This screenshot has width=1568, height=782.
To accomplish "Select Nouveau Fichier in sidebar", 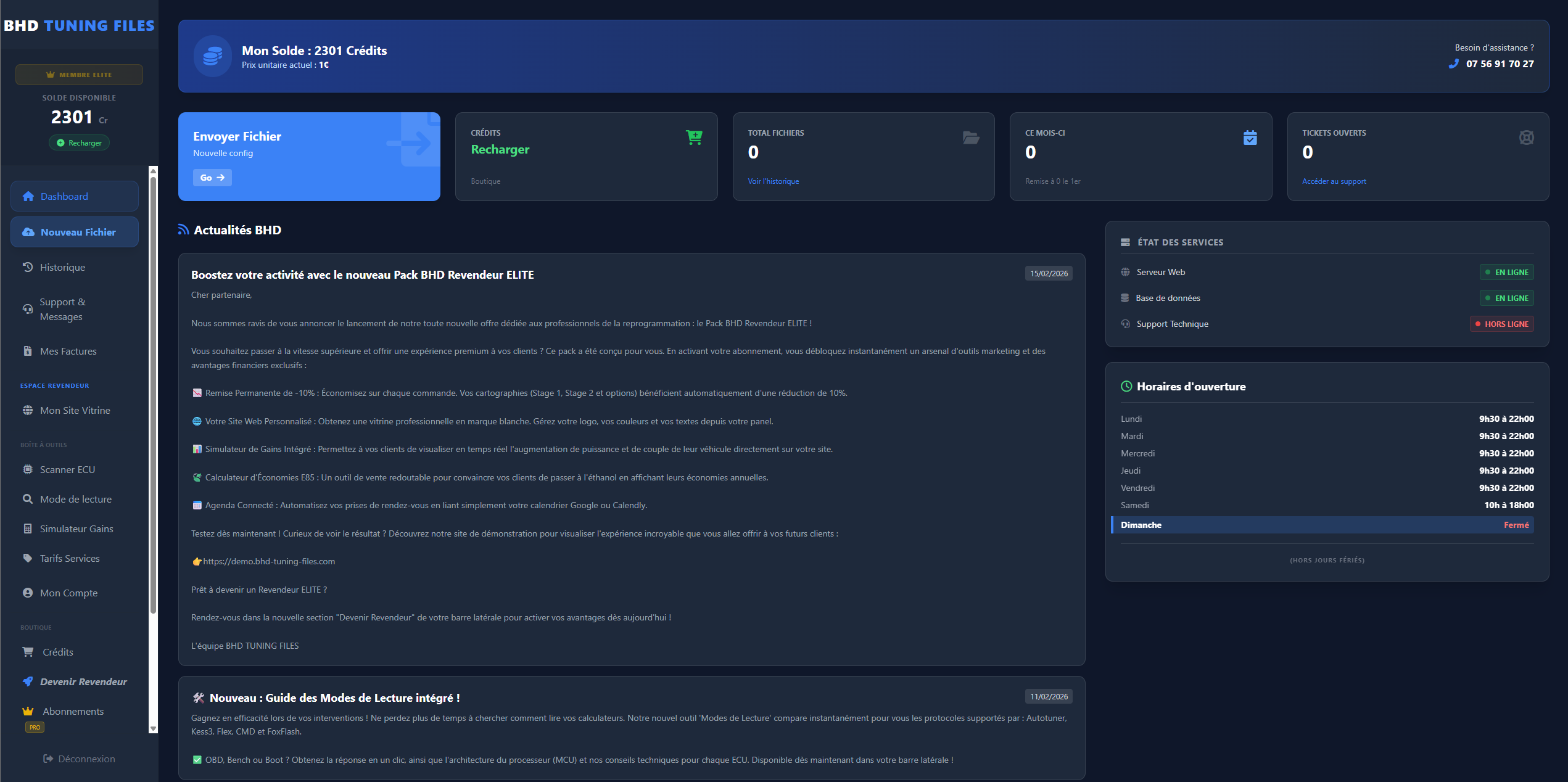I will click(x=78, y=232).
